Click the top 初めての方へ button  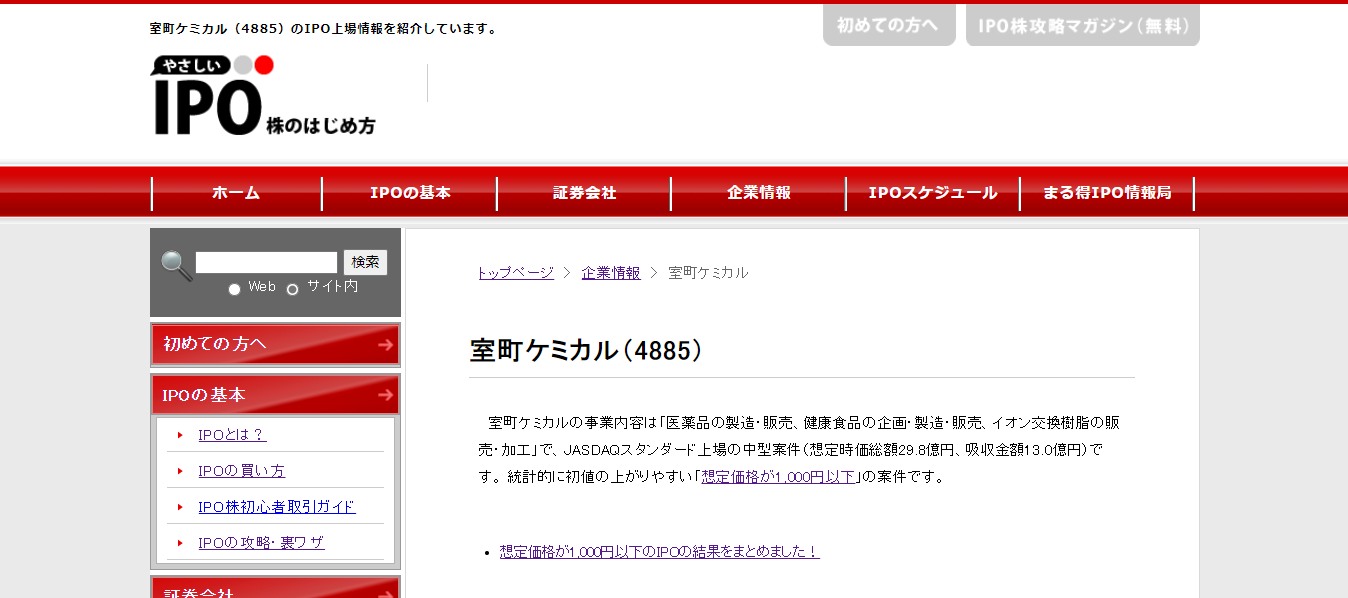click(889, 25)
